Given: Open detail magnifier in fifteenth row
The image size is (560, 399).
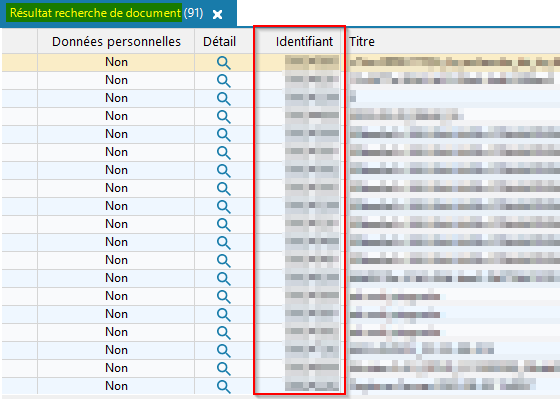Looking at the screenshot, I should pos(224,314).
